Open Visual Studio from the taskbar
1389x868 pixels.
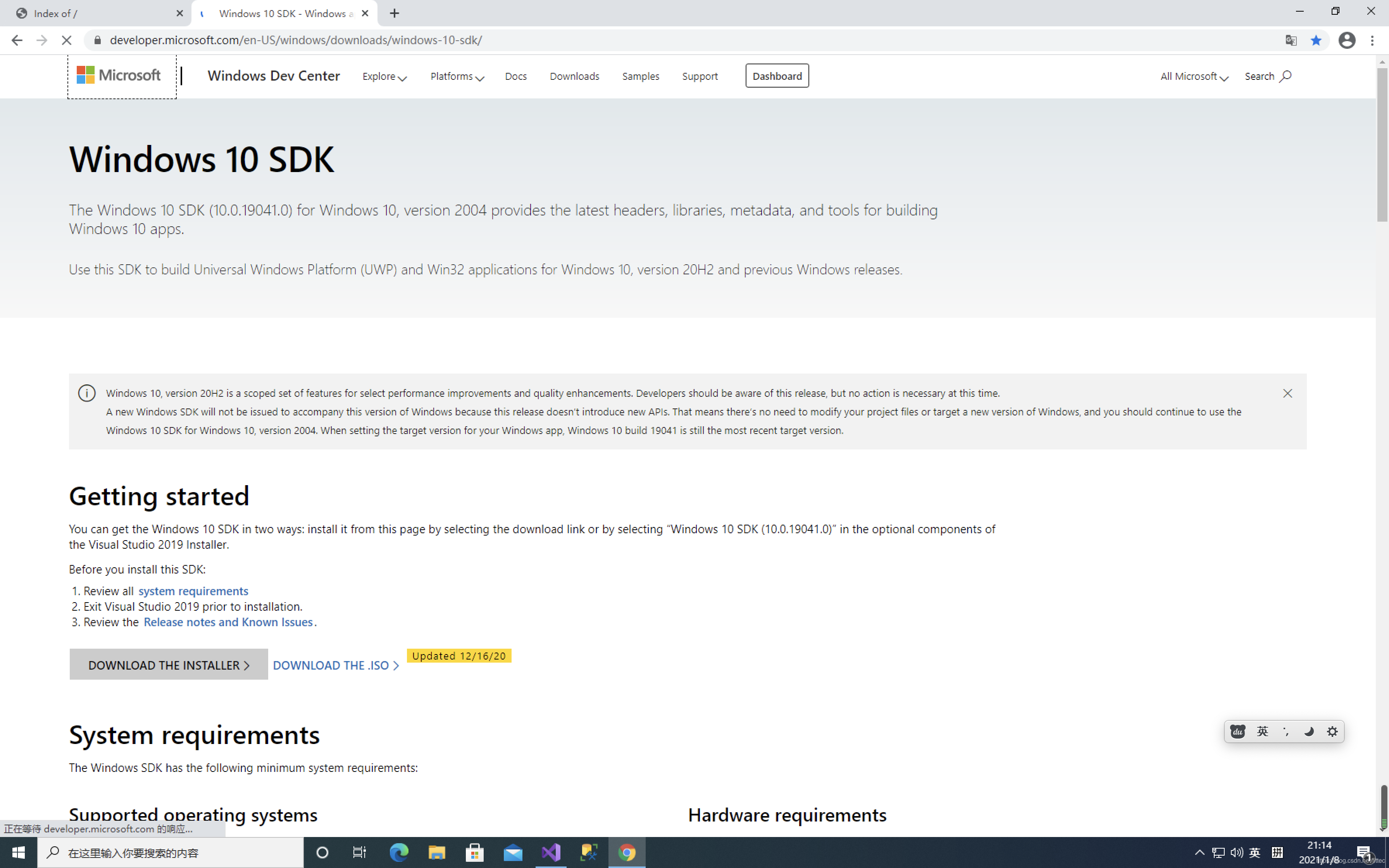550,852
